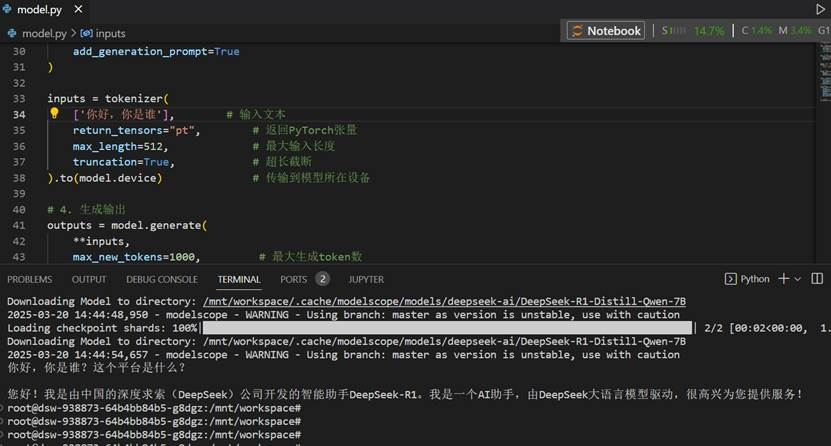Create a new terminal with plus icon
This screenshot has width=831, height=446.
coord(783,279)
